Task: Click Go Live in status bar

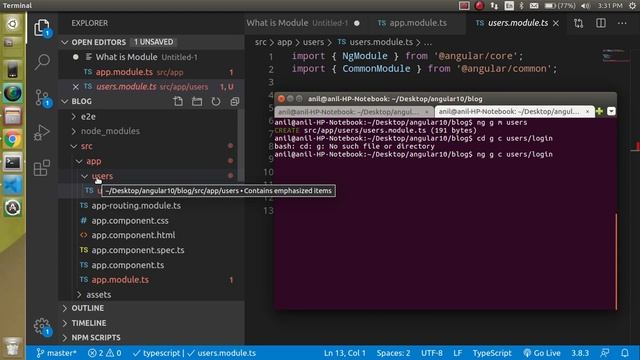Action: (x=542, y=353)
